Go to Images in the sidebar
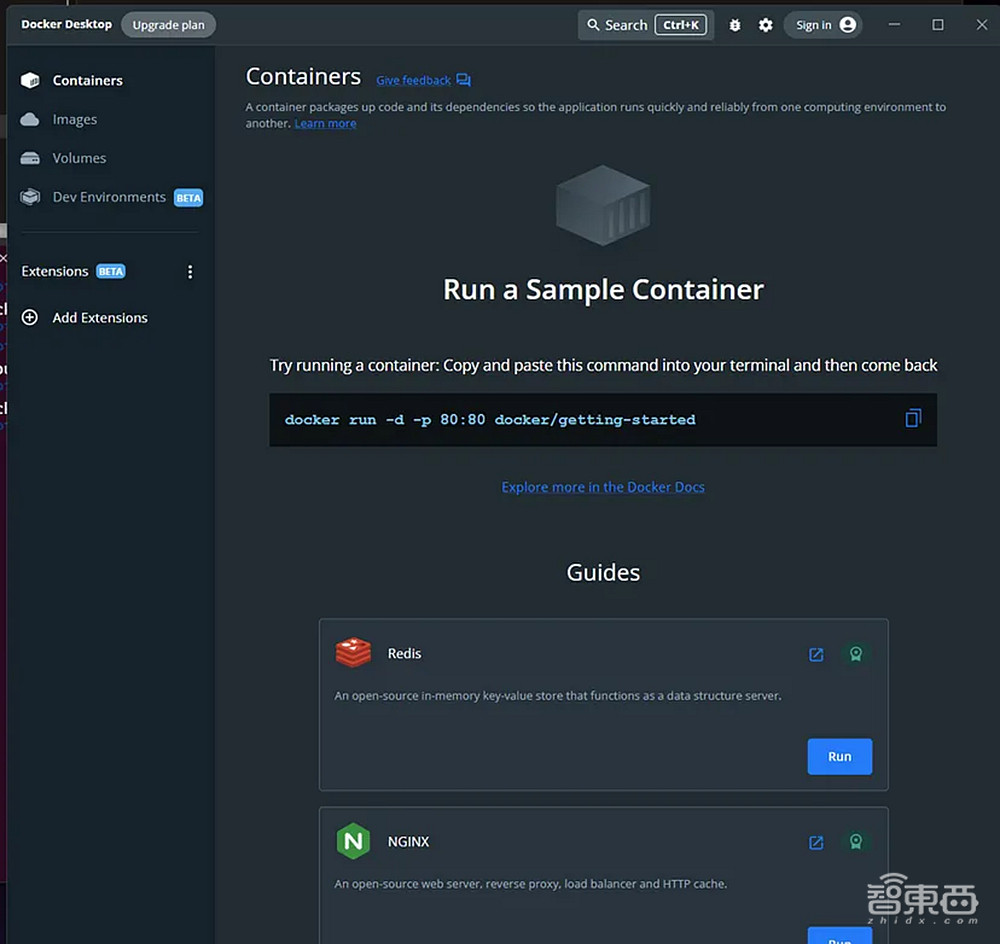 (x=74, y=120)
